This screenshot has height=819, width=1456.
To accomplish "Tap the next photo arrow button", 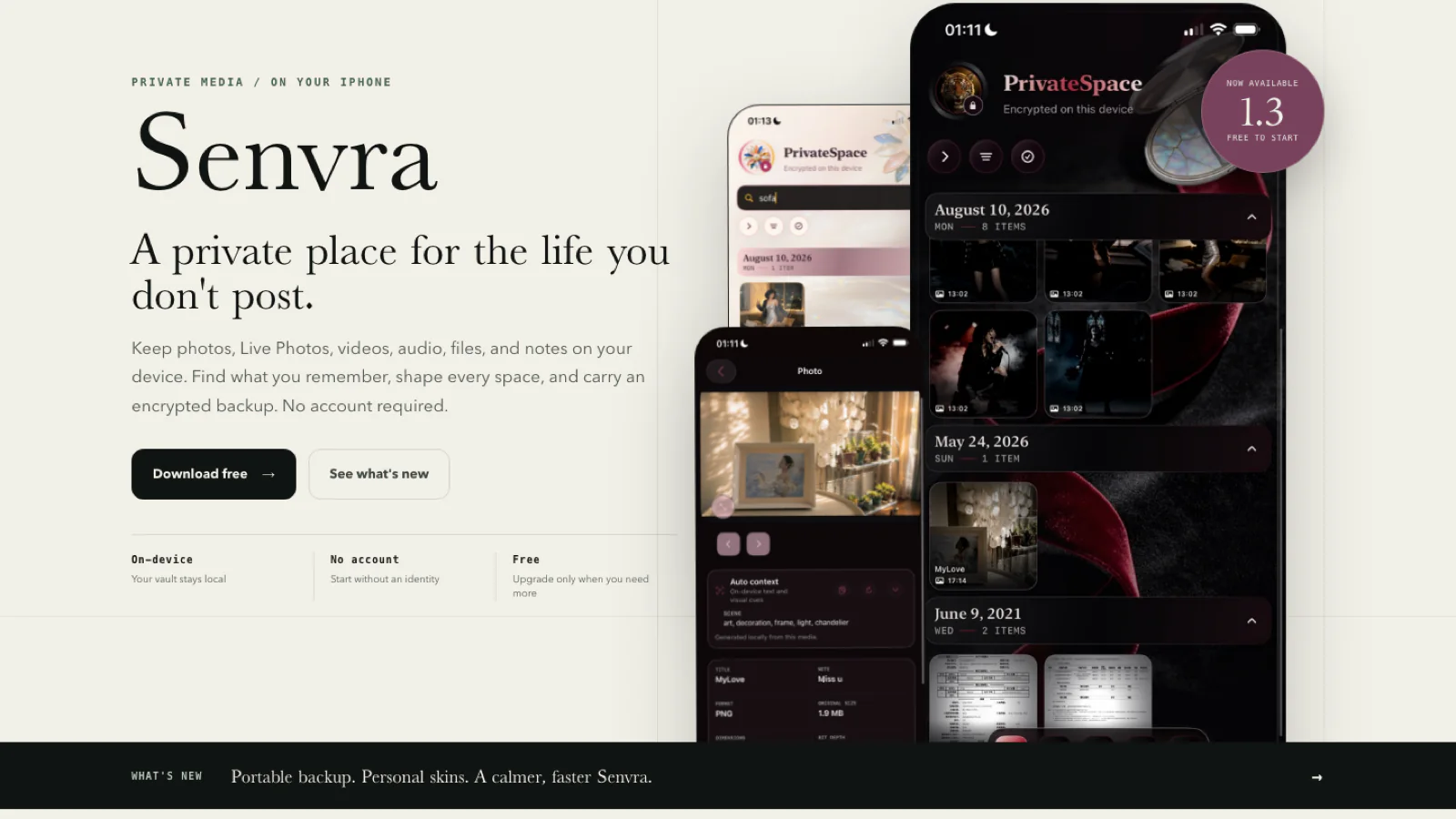I will 758,543.
